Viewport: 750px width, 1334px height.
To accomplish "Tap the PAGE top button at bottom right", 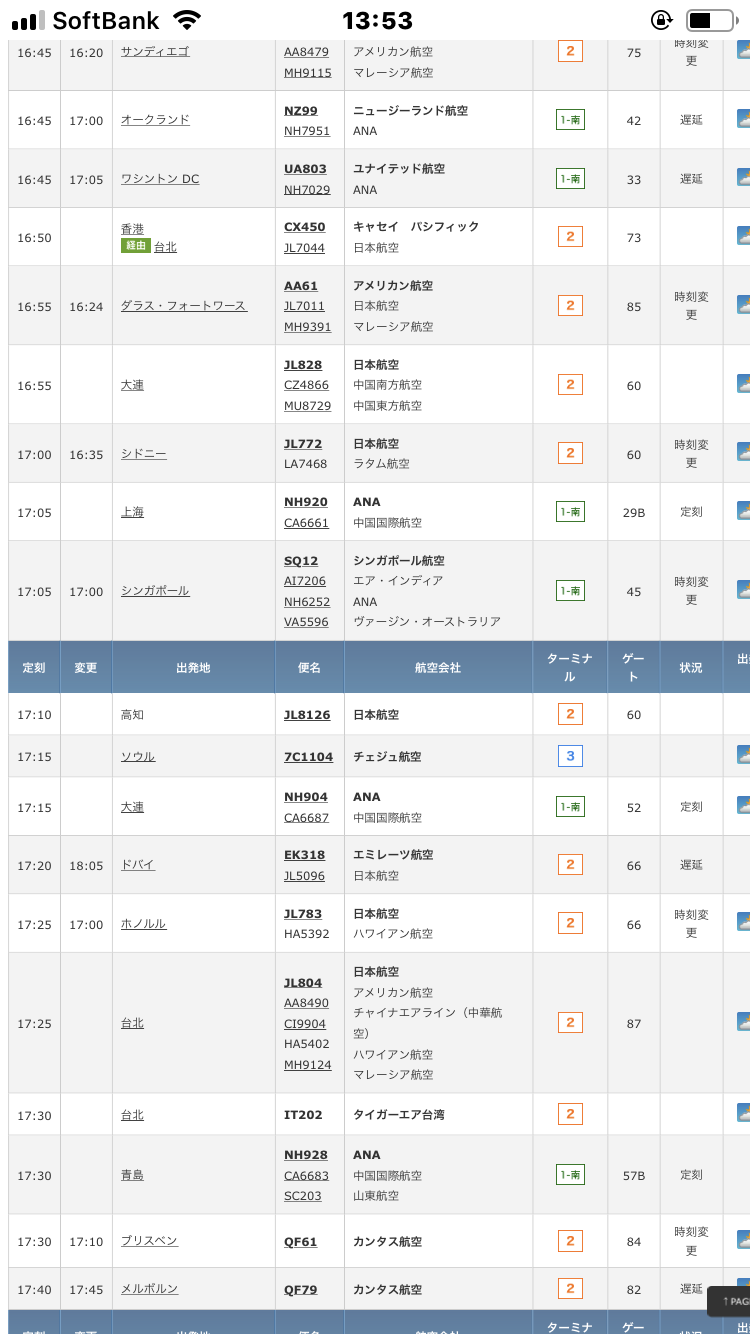I will click(729, 1301).
